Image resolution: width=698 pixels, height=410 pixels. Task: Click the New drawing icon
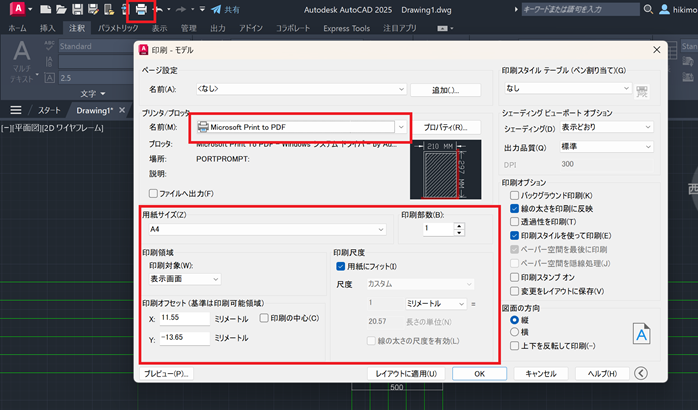(45, 10)
